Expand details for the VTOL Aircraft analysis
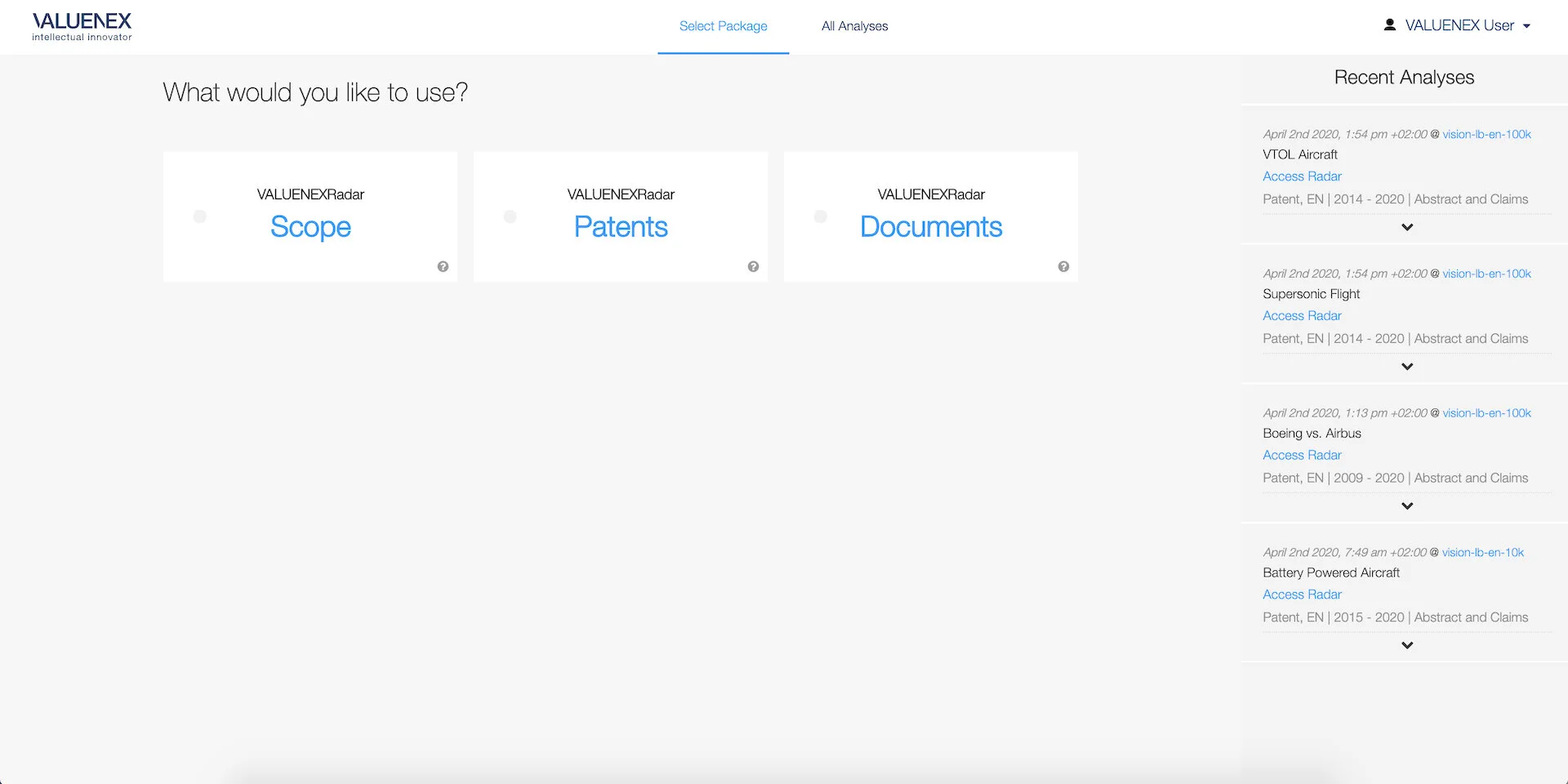The height and width of the screenshot is (784, 1568). (x=1407, y=227)
